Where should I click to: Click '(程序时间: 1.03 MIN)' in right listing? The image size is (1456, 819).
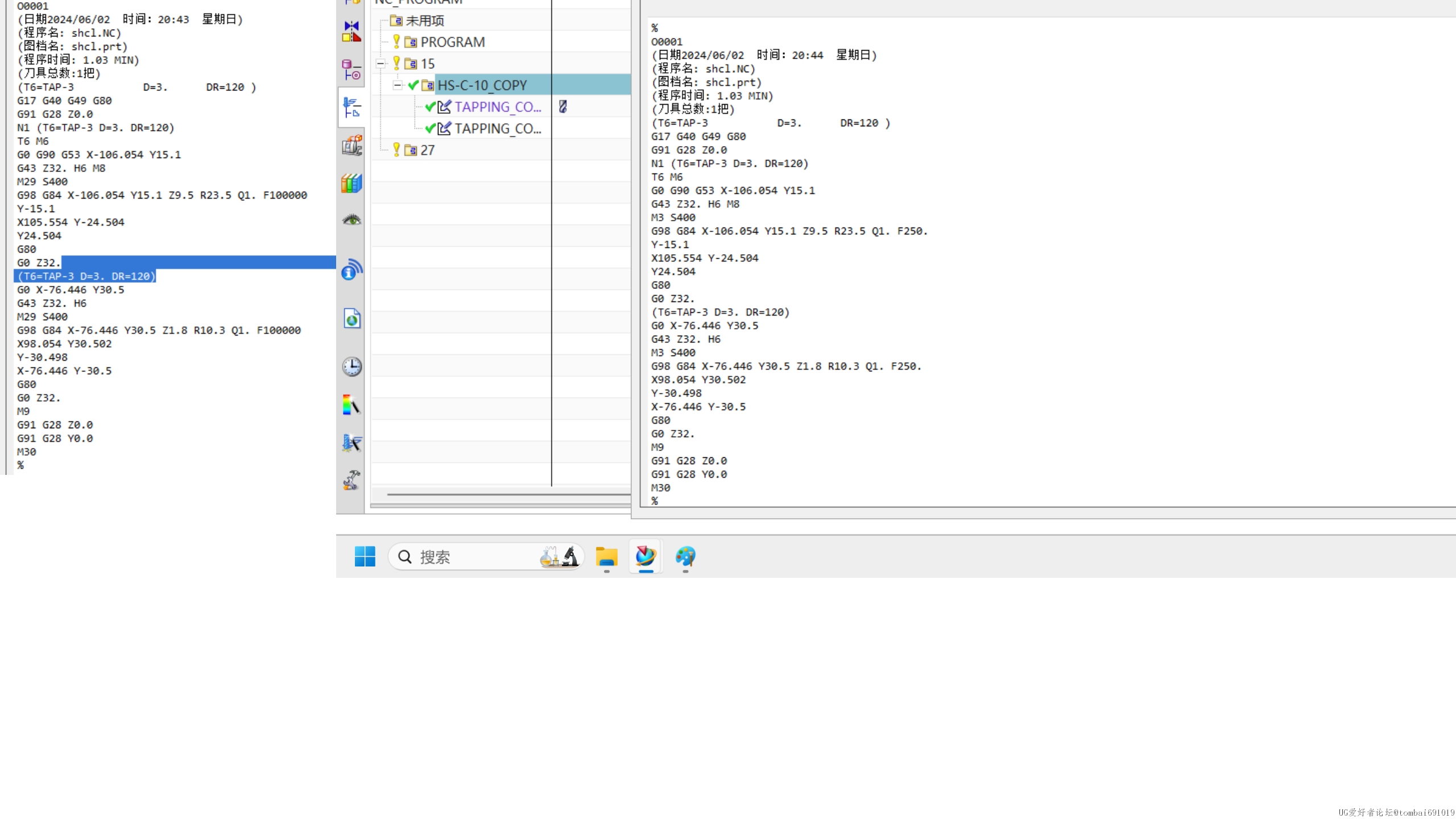click(x=712, y=96)
